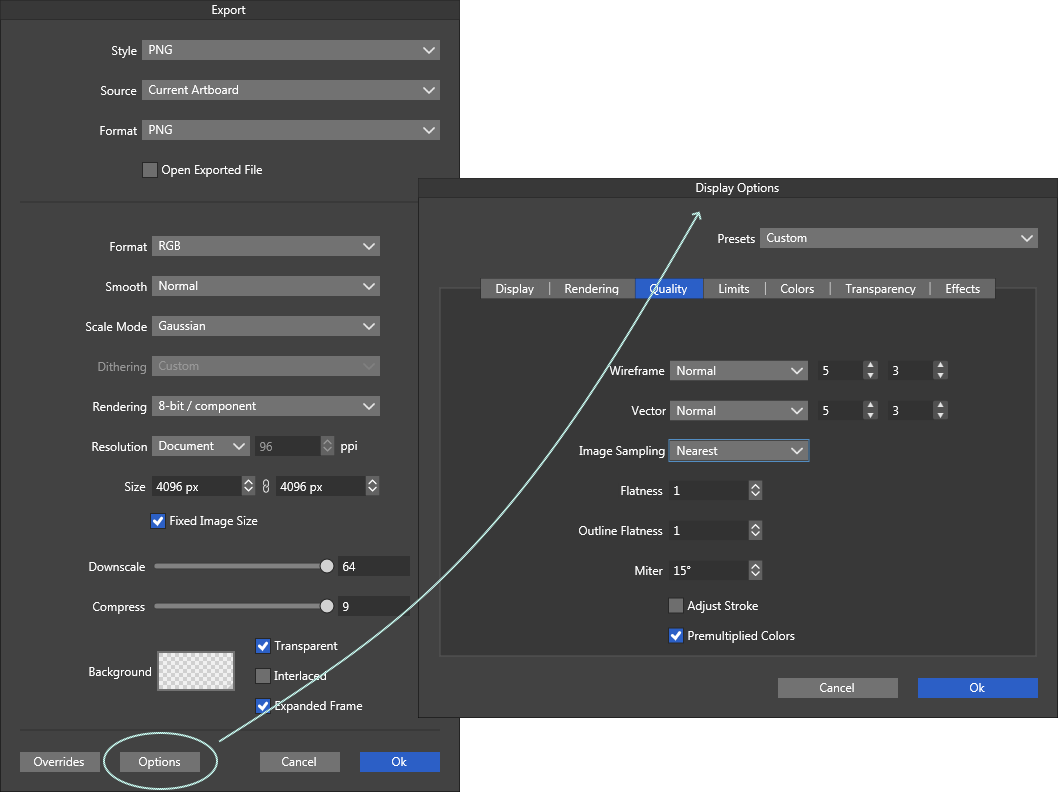Open the Style dropdown
Viewport: 1058px width, 792px height.
tap(291, 50)
